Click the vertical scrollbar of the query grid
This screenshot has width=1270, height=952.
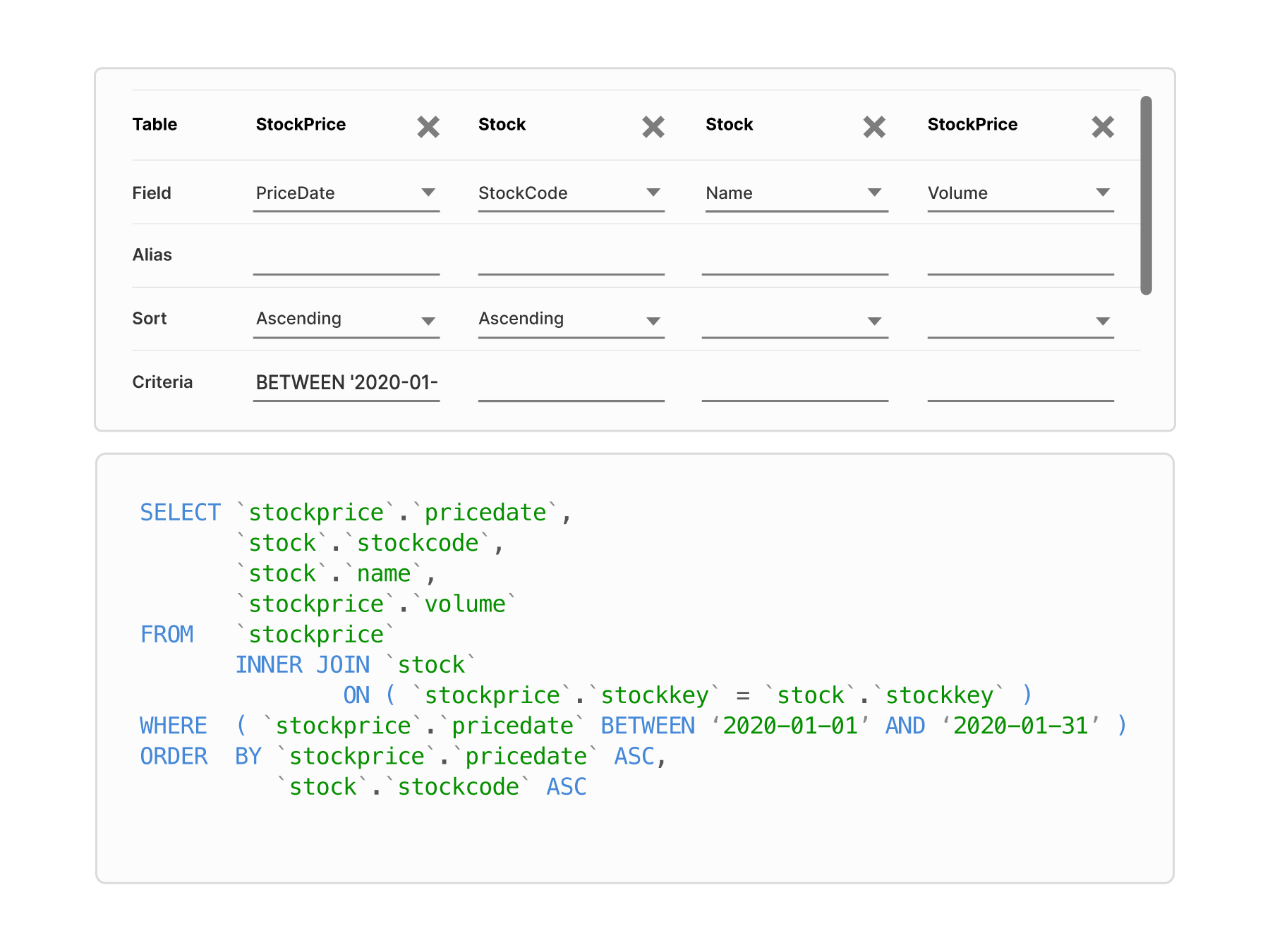pyautogui.click(x=1146, y=195)
